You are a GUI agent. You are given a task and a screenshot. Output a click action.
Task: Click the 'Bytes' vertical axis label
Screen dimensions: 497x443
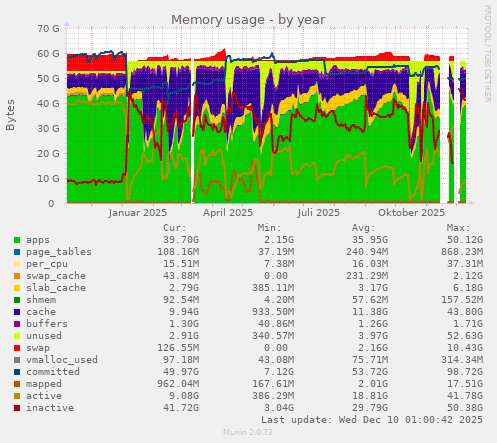tap(11, 115)
